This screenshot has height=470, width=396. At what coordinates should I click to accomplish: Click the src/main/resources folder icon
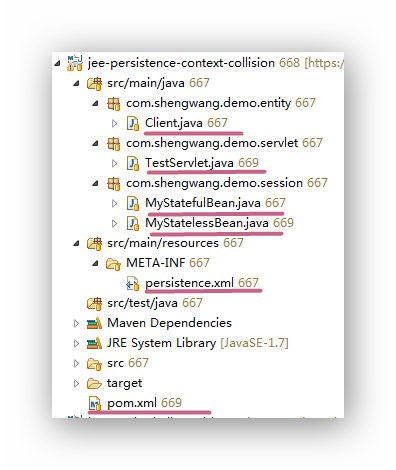click(94, 243)
